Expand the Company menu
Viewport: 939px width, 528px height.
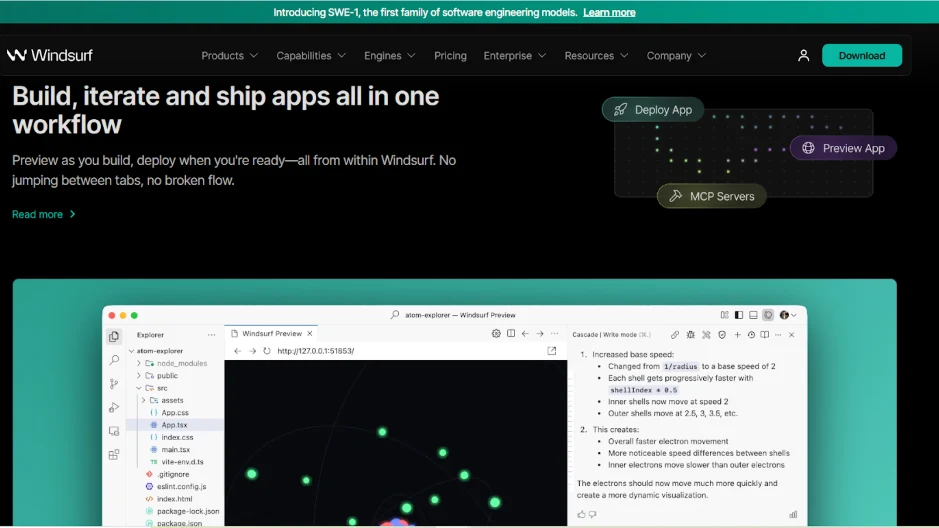[676, 56]
